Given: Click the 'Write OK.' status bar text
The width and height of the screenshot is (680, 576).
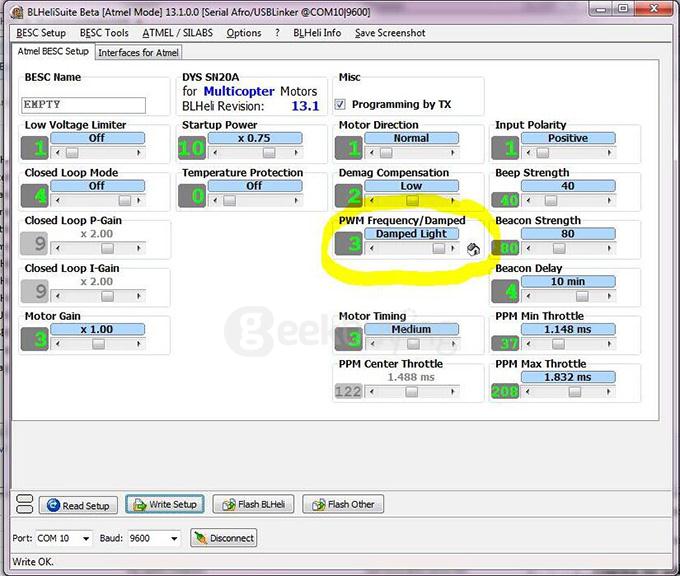Looking at the screenshot, I should [33, 562].
